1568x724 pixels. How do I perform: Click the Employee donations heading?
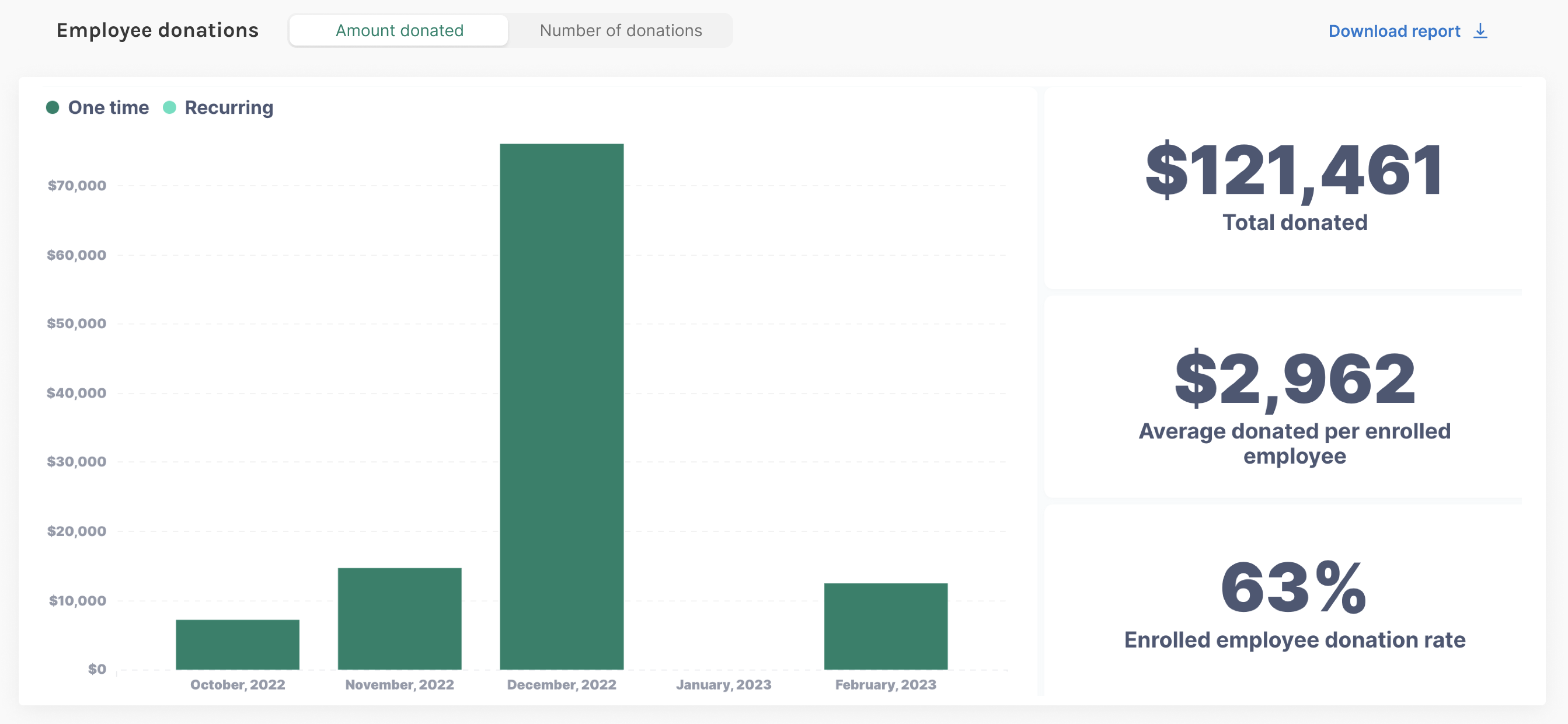click(158, 30)
